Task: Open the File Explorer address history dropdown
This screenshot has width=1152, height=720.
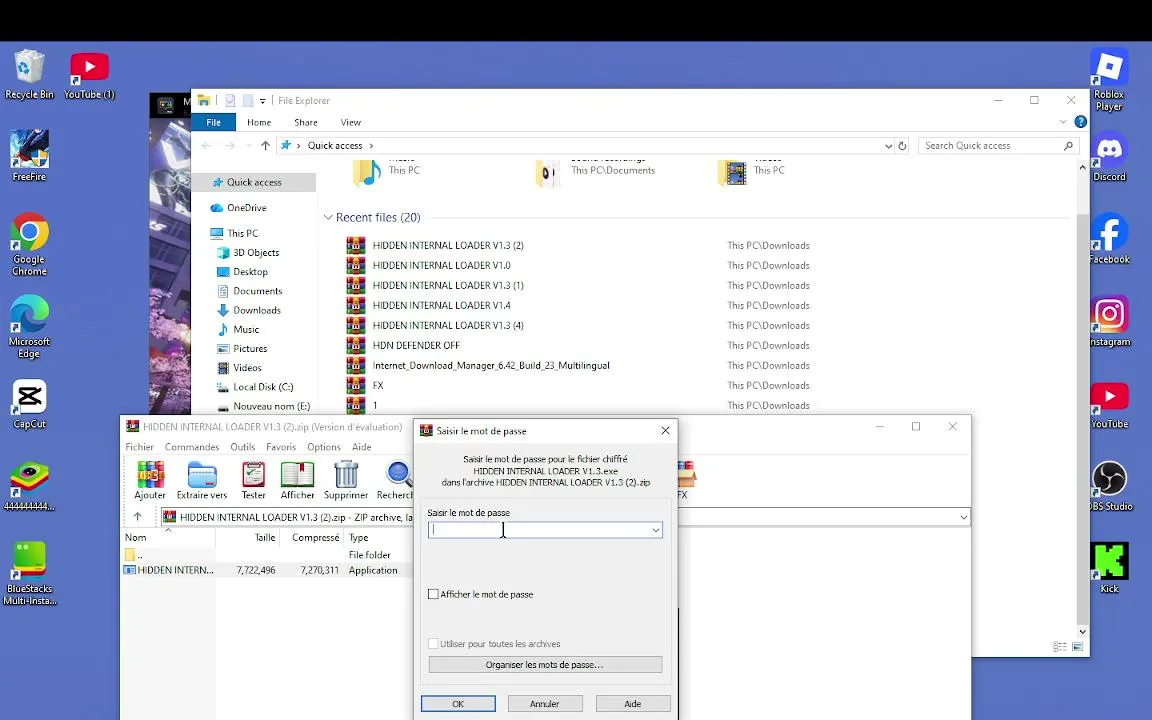Action: (x=888, y=145)
